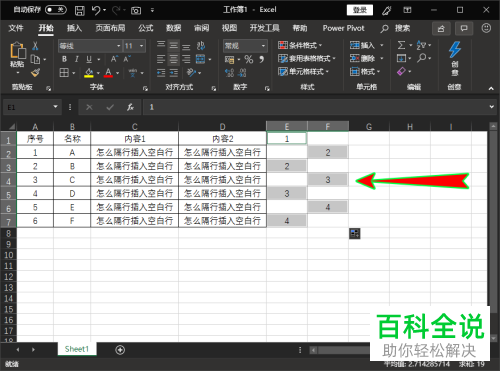Image resolution: width=500 pixels, height=371 pixels.
Task: Click the sign-in button
Action: 360,10
